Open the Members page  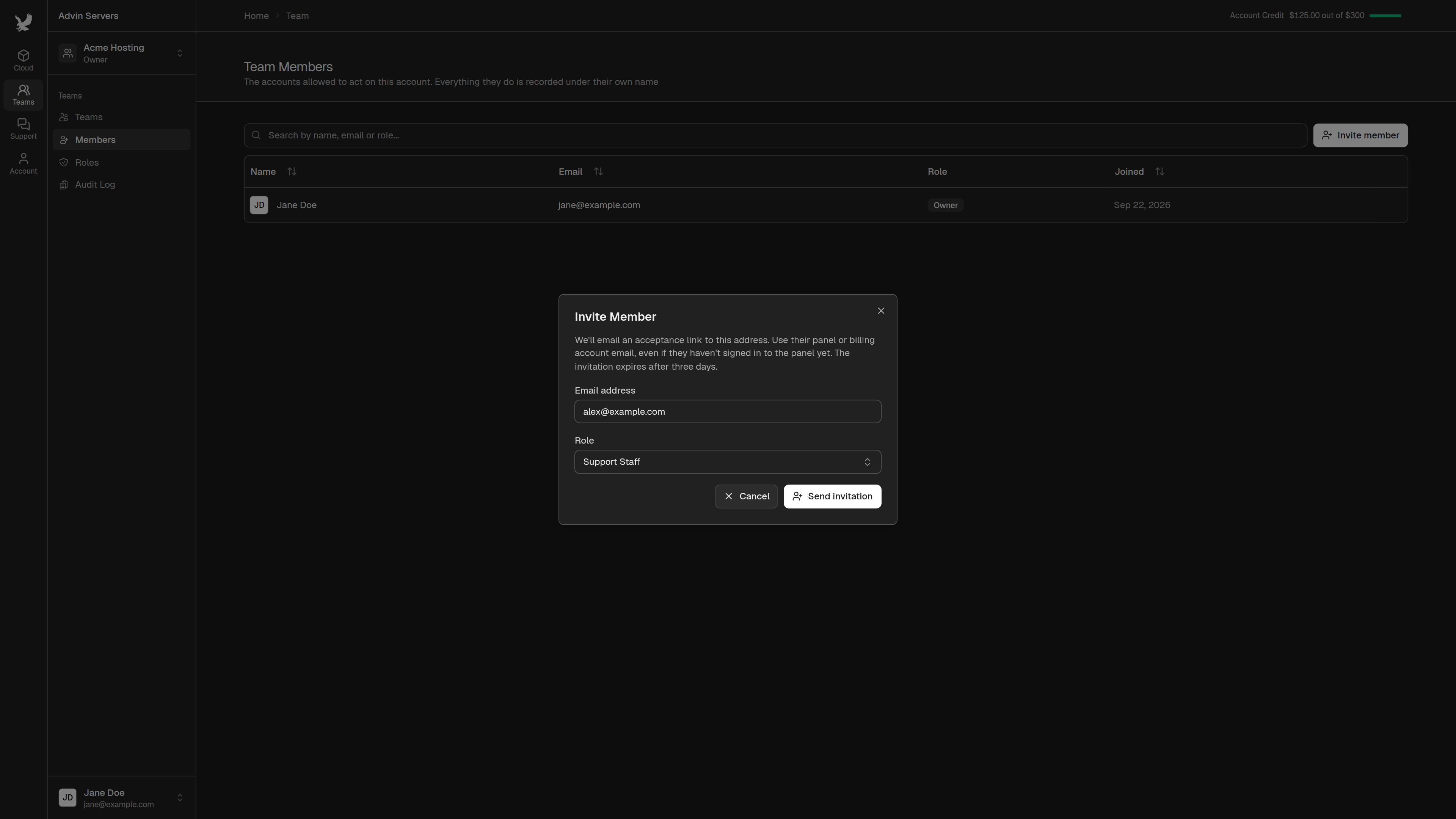(x=121, y=140)
